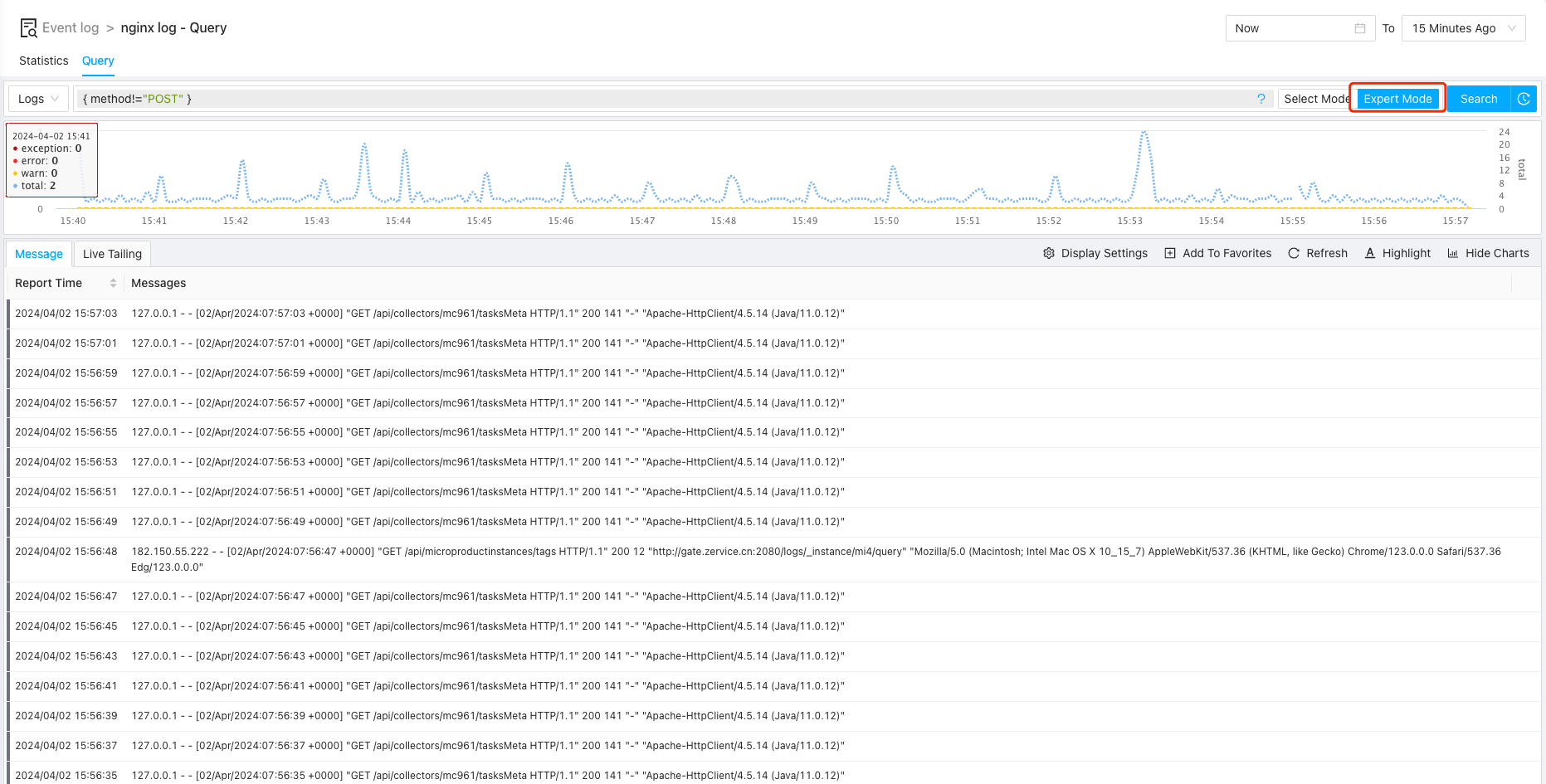
Task: Toggle Expert Mode button
Action: (1397, 99)
